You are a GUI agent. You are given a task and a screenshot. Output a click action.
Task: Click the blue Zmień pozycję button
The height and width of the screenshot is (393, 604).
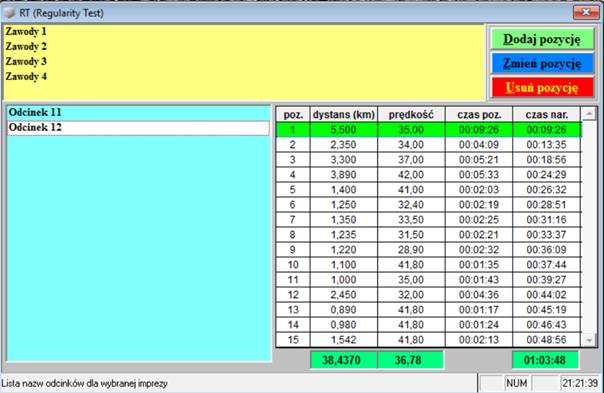542,63
